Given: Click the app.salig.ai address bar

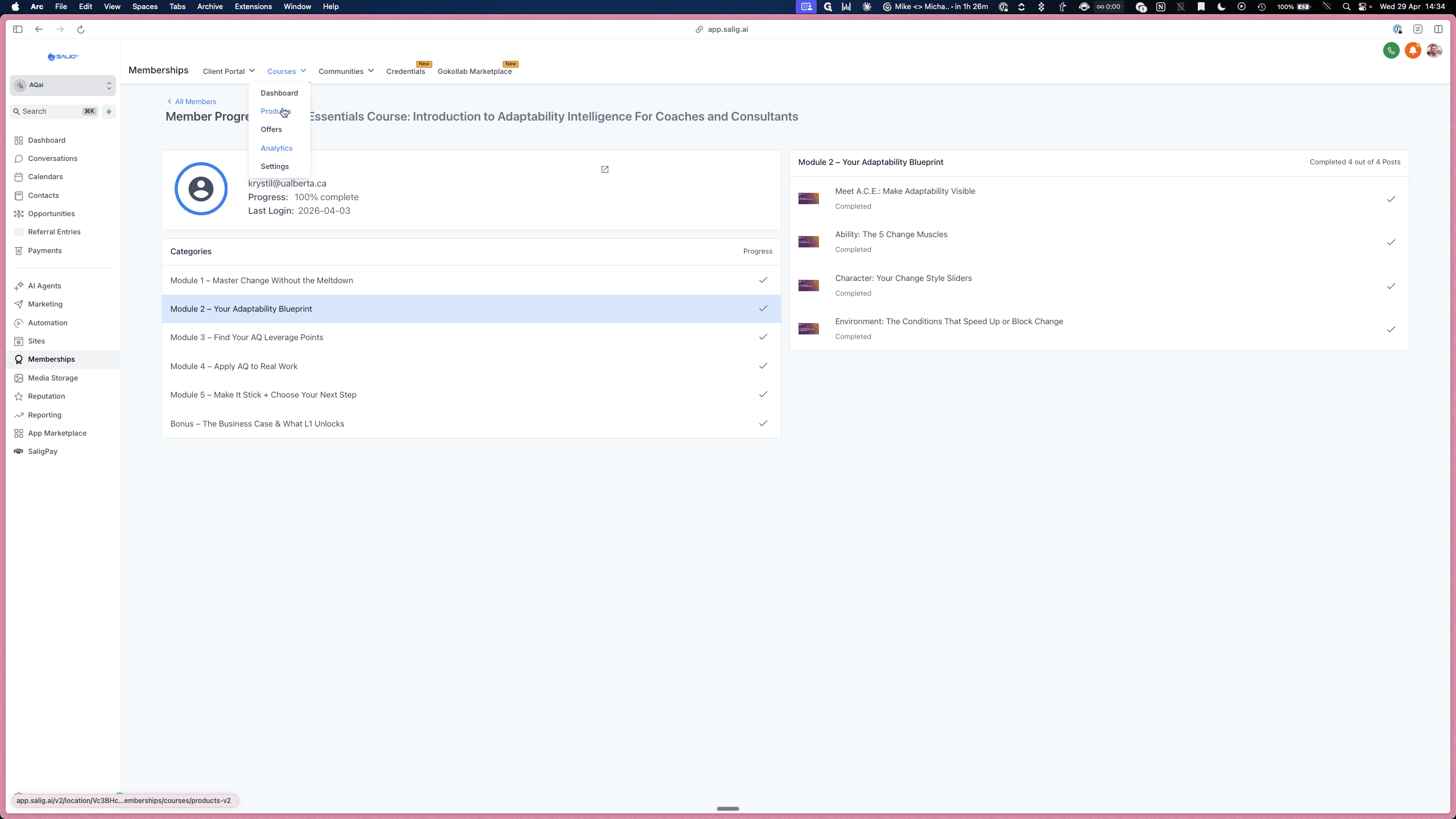Looking at the screenshot, I should coord(722,29).
